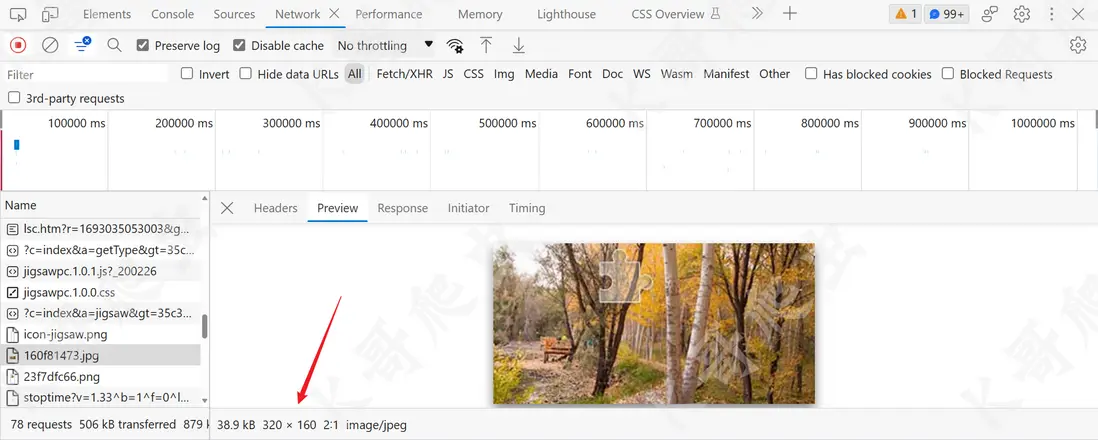Switch to the Elements tab

point(106,14)
